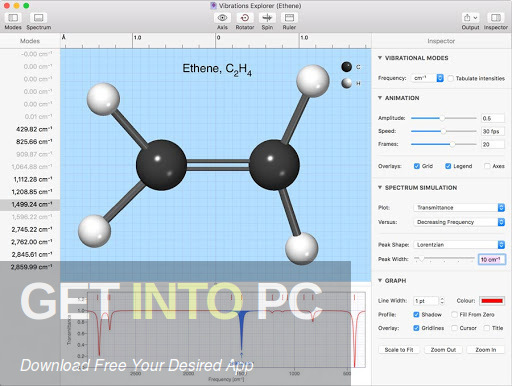
Task: Click the Axis eye toolbar icon
Action: 222,18
